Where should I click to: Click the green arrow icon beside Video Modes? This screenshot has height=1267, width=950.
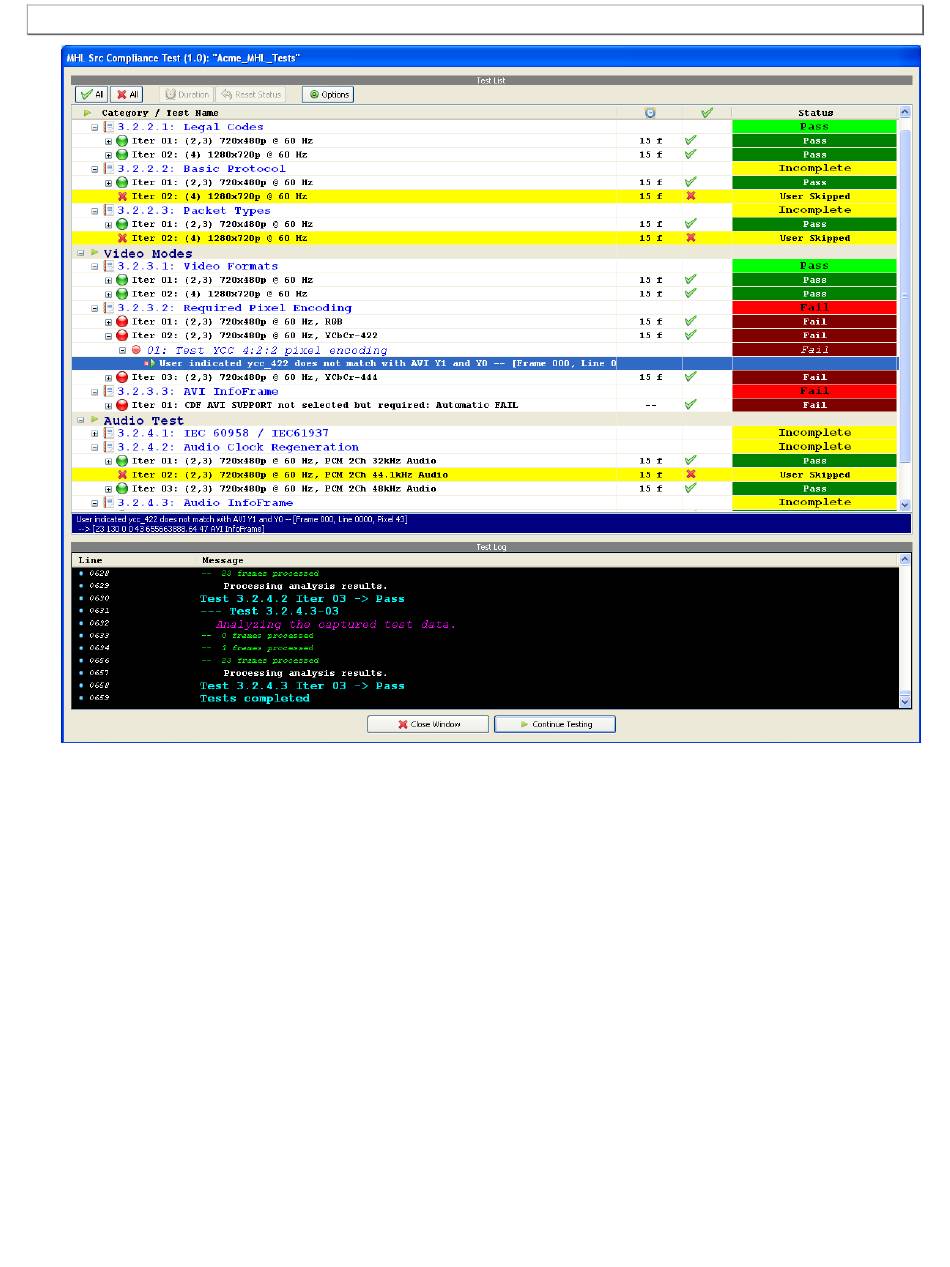(94, 254)
